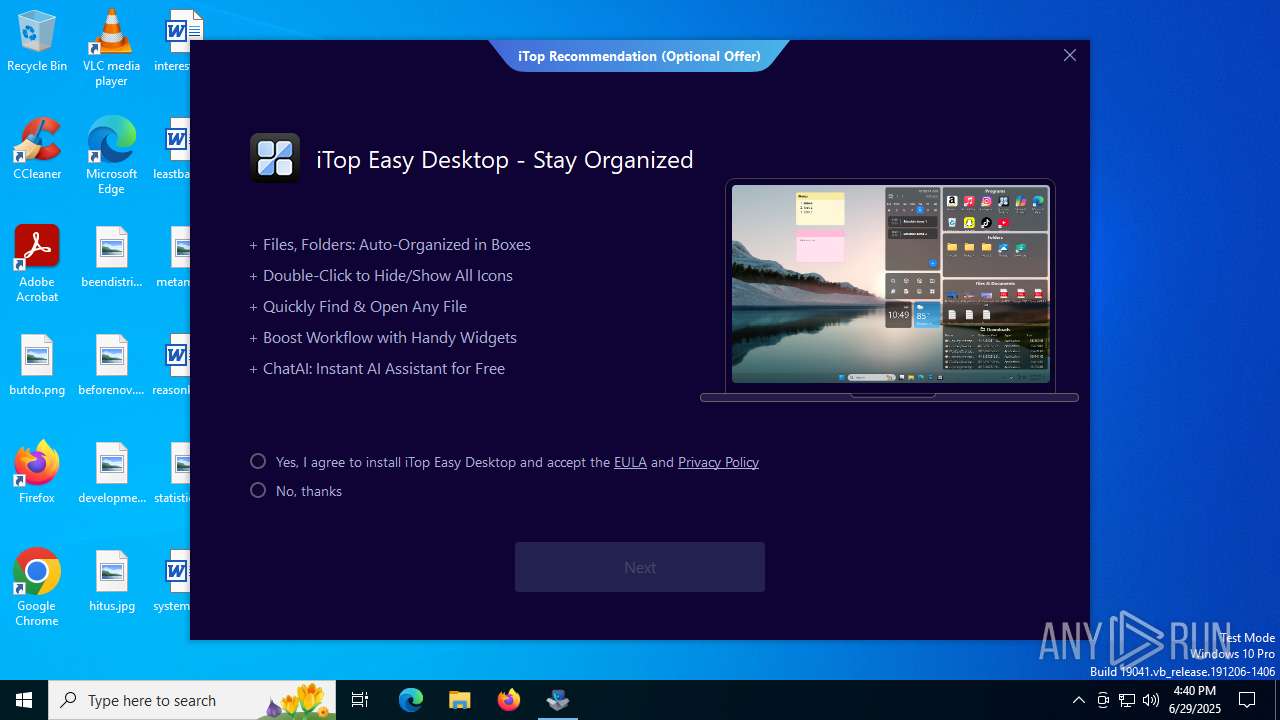Screen dimensions: 1280x720
Task: Select Firefox desktop shortcut
Action: [37, 473]
